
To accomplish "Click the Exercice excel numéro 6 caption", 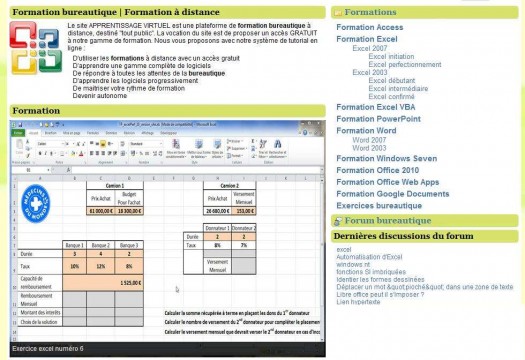I will [x=48, y=349].
